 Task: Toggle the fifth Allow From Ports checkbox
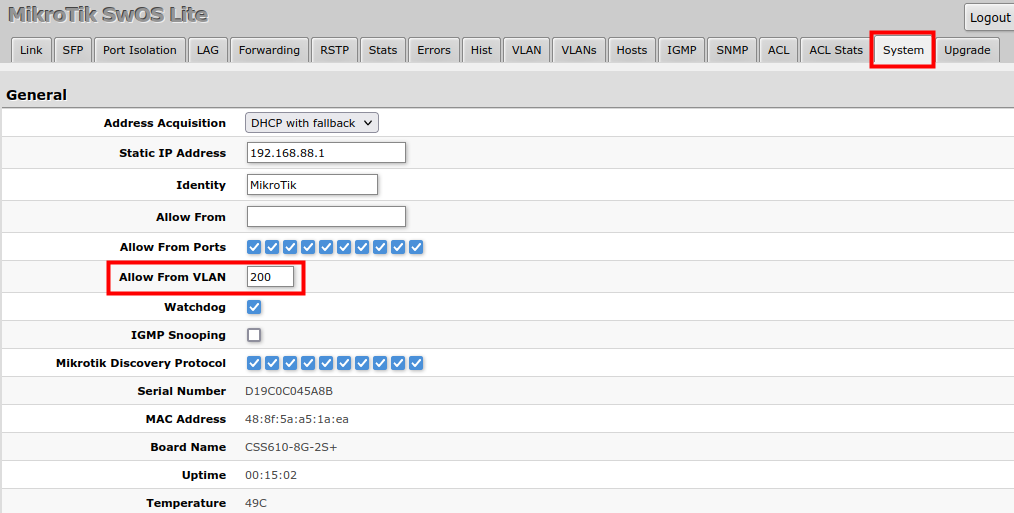(x=326, y=247)
